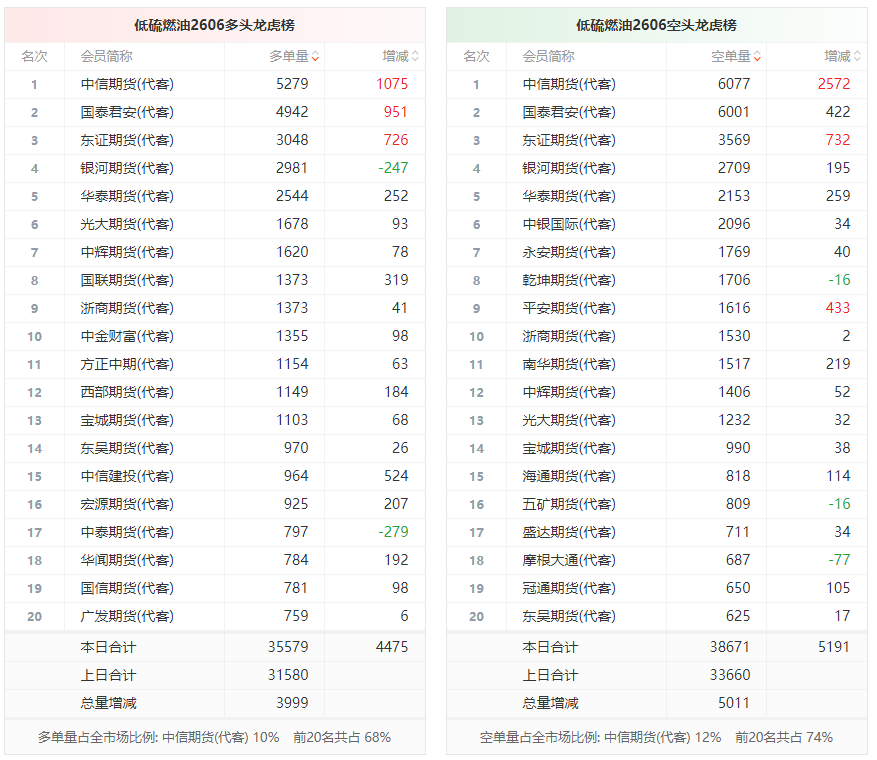Click 总量增减 value 5011

tap(734, 703)
